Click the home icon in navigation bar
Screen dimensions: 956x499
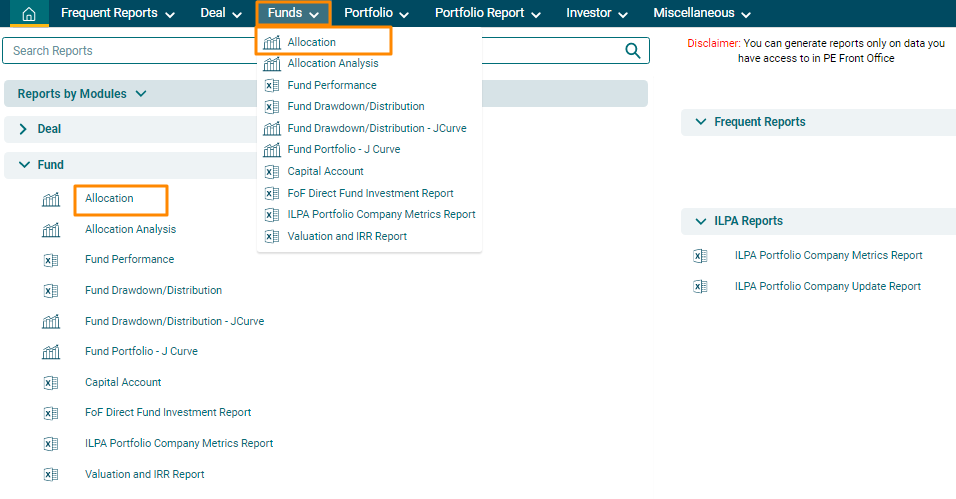[30, 14]
